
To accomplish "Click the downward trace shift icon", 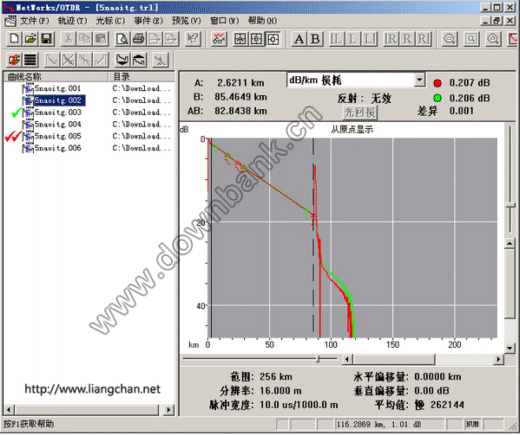I will (122, 60).
